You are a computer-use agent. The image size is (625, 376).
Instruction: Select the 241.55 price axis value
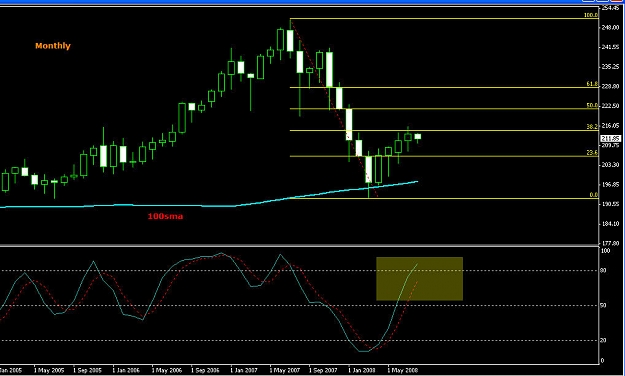click(610, 47)
